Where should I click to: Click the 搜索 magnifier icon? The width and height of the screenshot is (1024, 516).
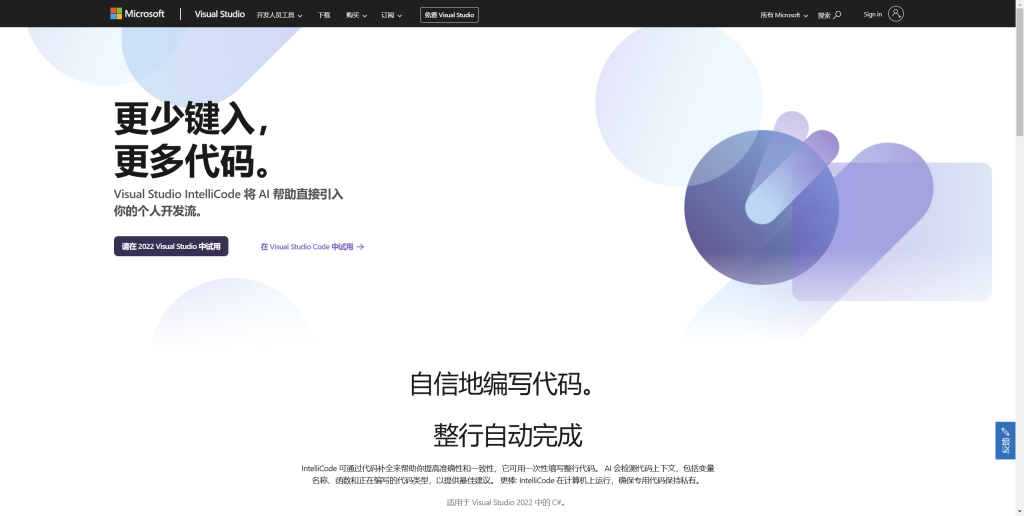[x=837, y=15]
